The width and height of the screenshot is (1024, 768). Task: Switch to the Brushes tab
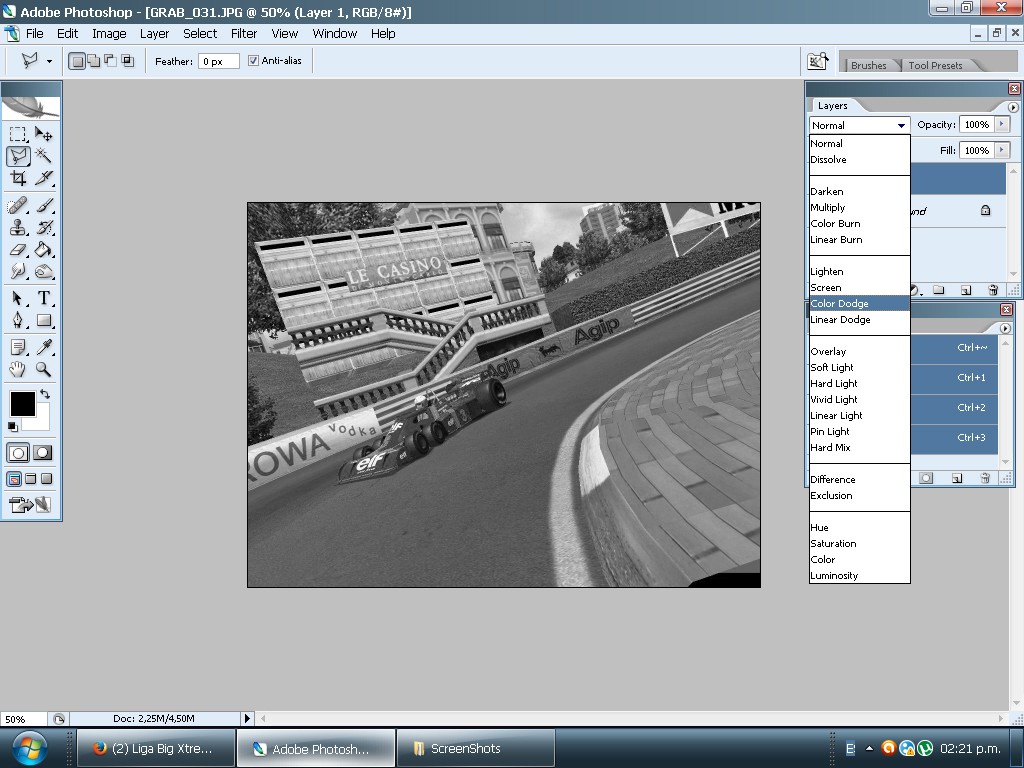point(869,65)
